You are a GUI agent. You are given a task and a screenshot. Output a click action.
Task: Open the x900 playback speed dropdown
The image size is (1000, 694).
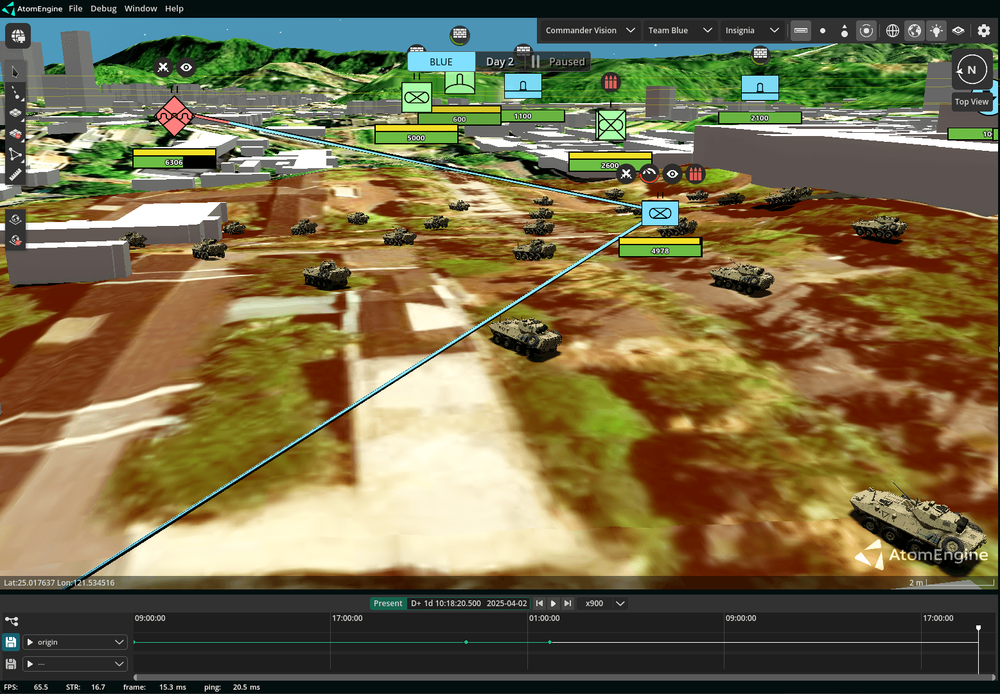point(605,603)
